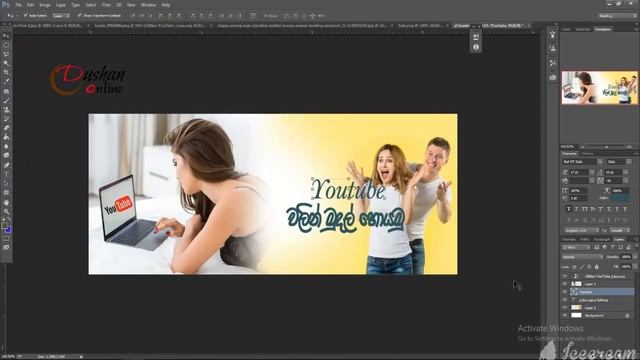Select the Eraser tool
Screen dimensions: 640x360
[x=6, y=128]
